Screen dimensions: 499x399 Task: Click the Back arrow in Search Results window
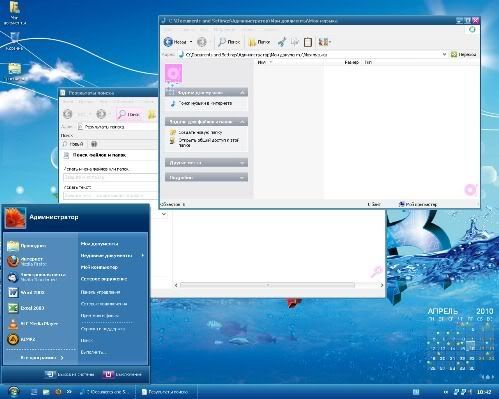68,114
